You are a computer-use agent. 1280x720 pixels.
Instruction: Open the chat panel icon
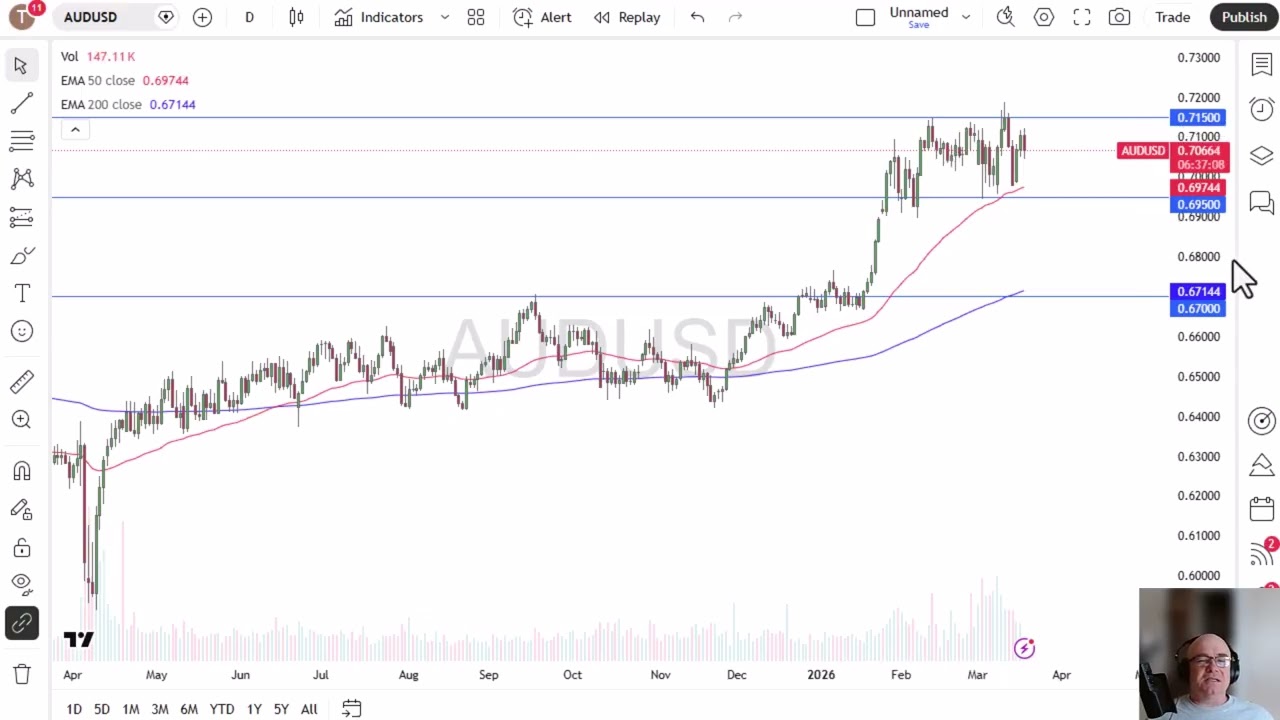click(1261, 203)
